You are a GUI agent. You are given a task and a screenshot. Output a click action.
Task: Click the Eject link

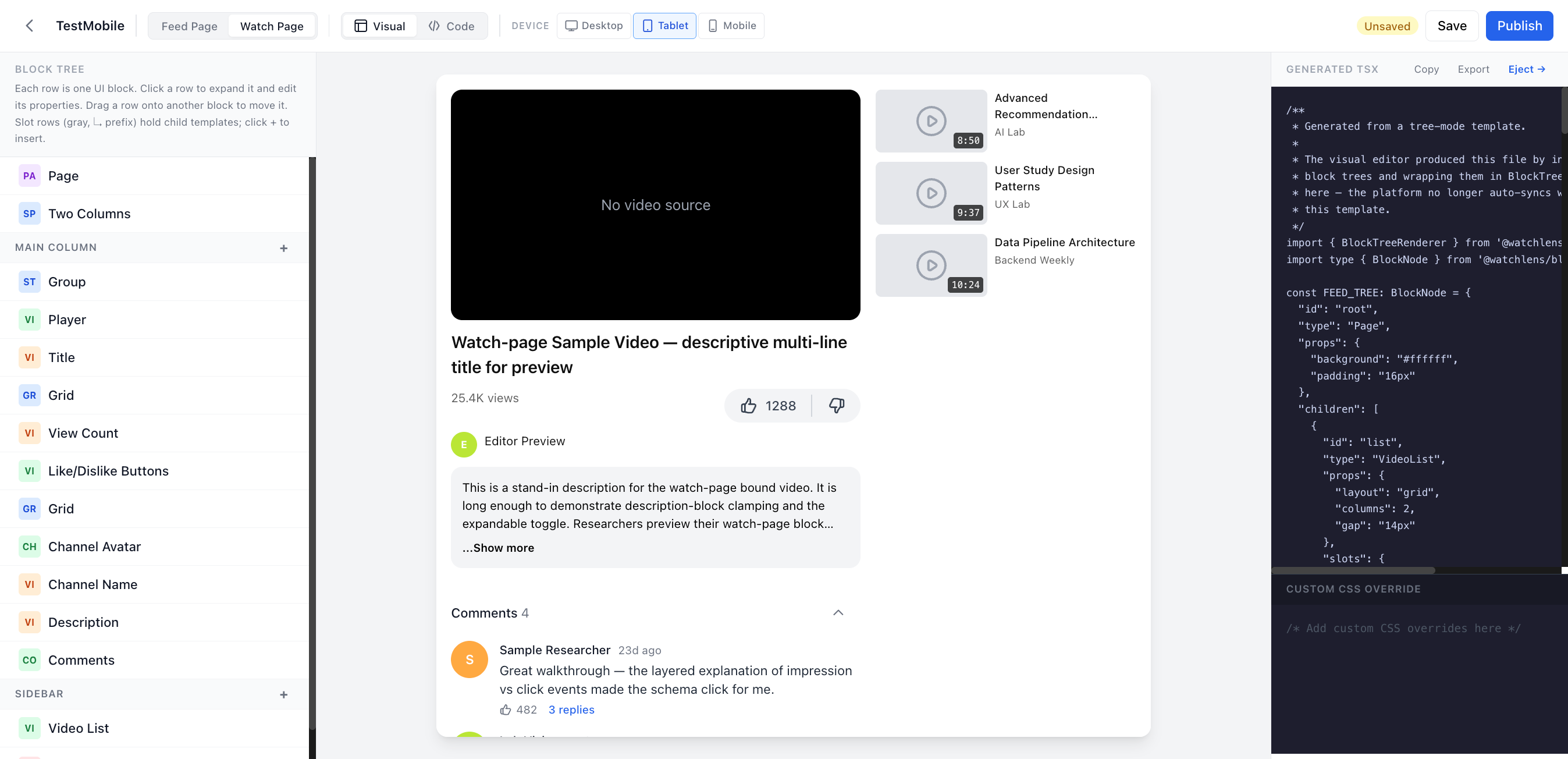tap(1527, 69)
